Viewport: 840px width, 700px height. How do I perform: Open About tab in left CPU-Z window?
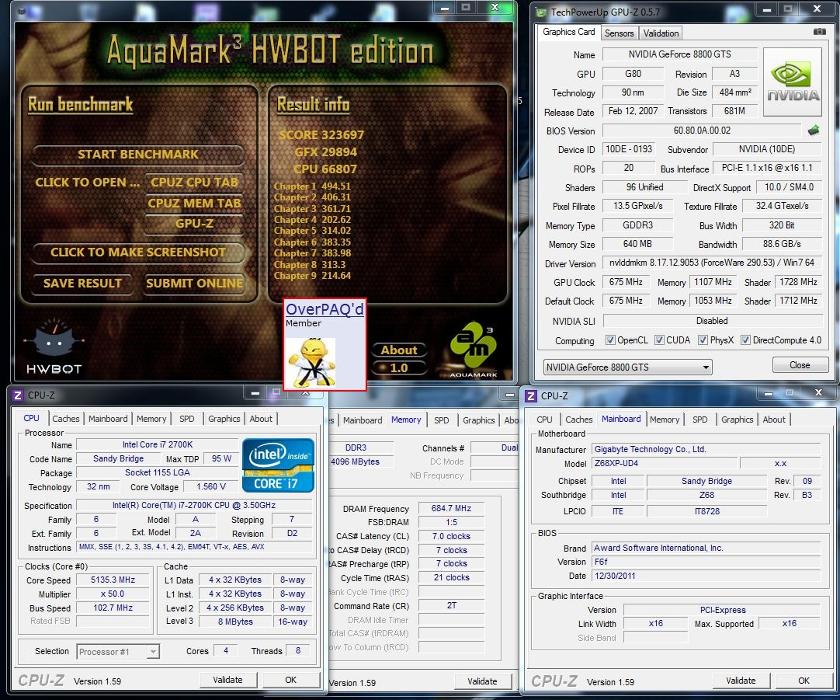(261, 419)
